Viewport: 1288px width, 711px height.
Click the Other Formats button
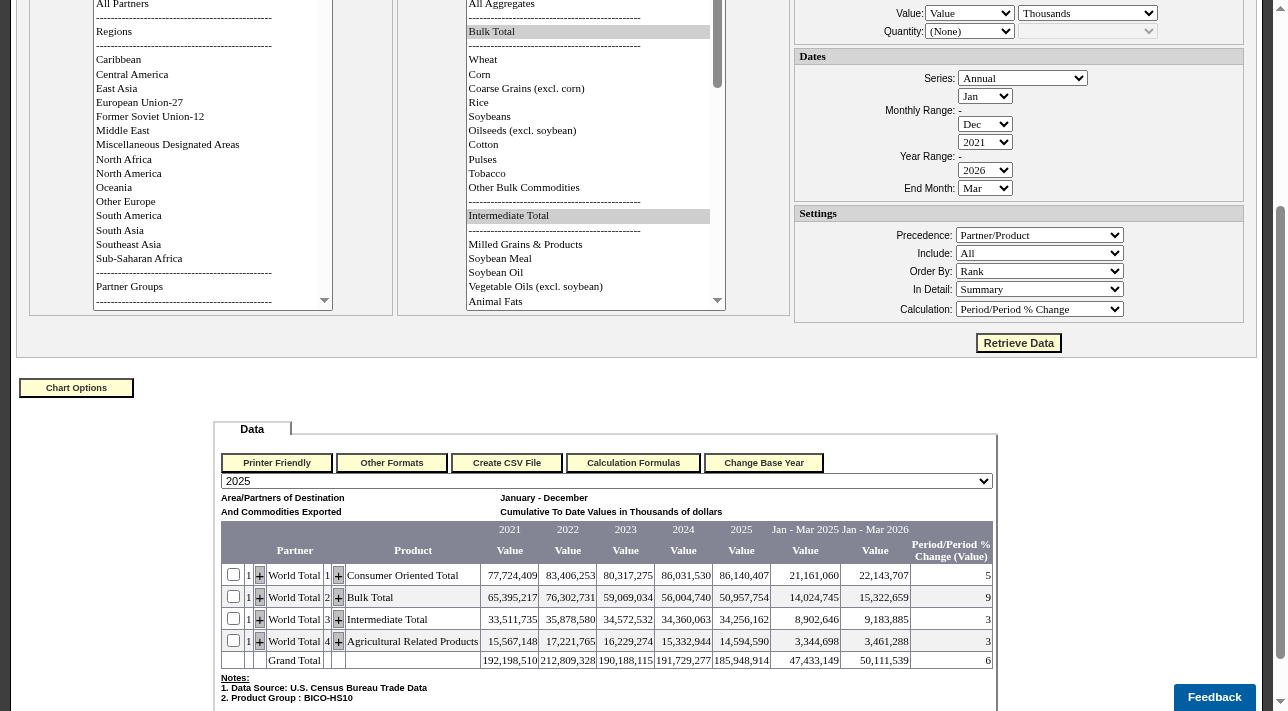point(392,463)
